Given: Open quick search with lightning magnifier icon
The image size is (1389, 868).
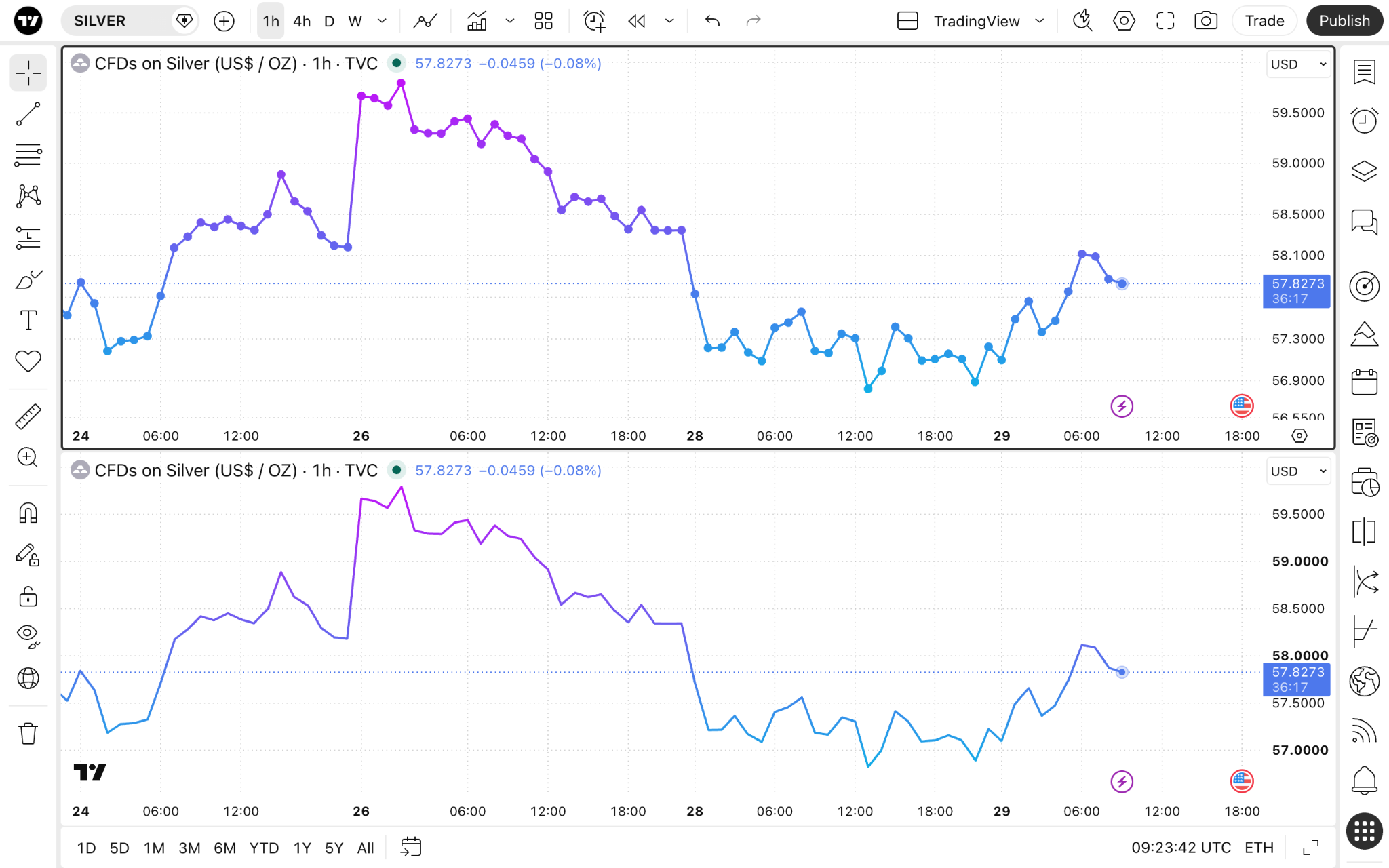Looking at the screenshot, I should pos(1082,21).
